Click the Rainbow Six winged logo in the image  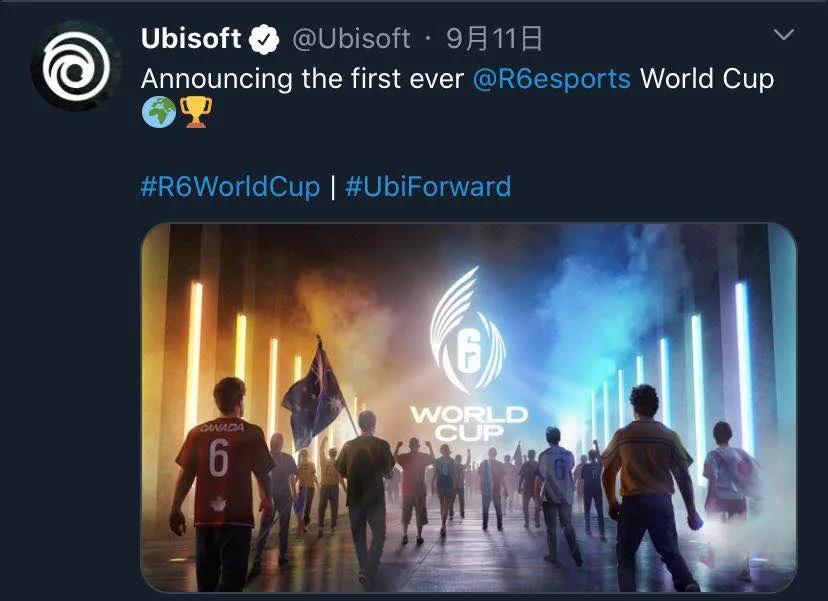coord(467,332)
